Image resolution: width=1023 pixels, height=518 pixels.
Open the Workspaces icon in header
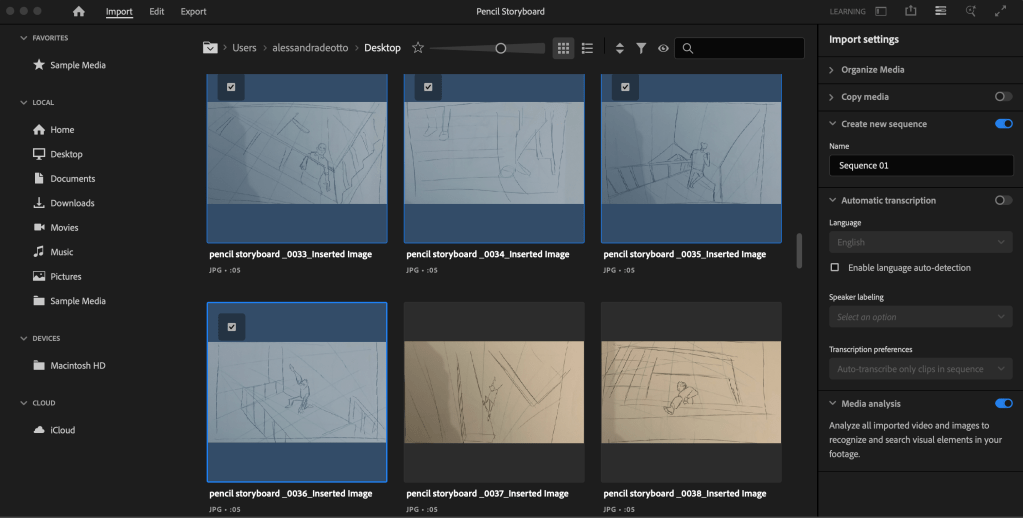tap(940, 11)
